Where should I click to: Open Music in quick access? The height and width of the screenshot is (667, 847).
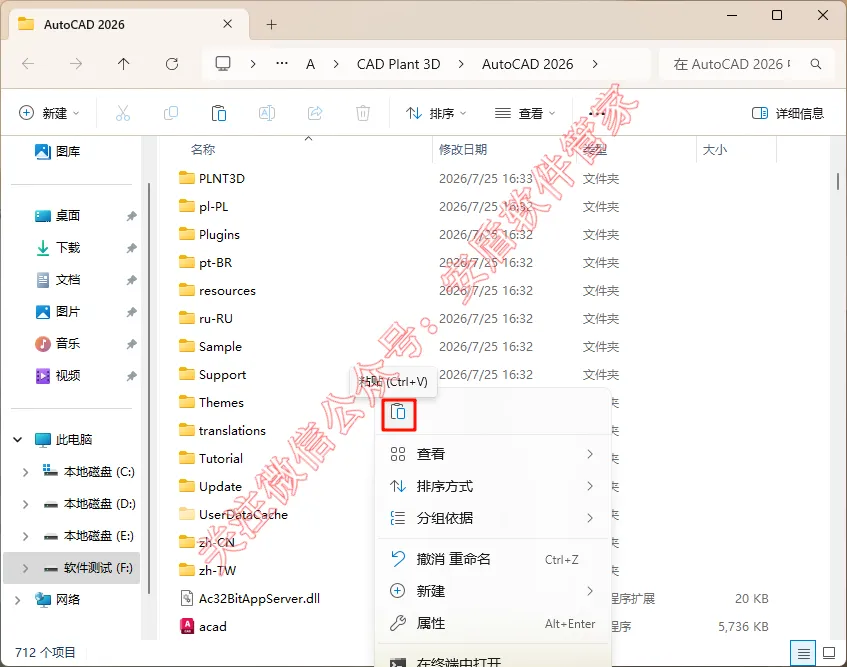coord(58,343)
